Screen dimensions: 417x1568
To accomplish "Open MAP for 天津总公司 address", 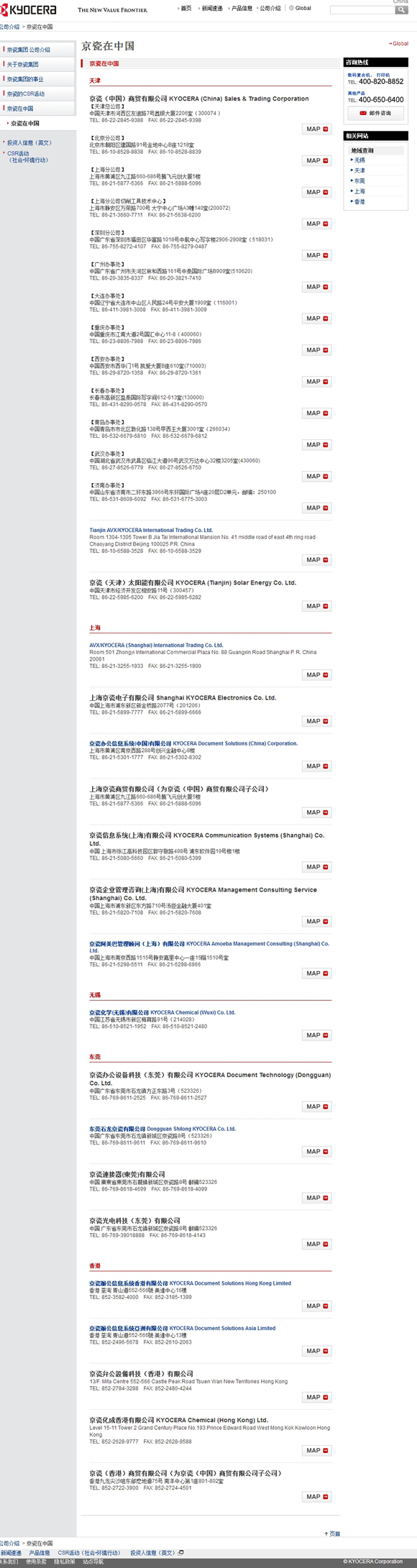I will click(316, 129).
